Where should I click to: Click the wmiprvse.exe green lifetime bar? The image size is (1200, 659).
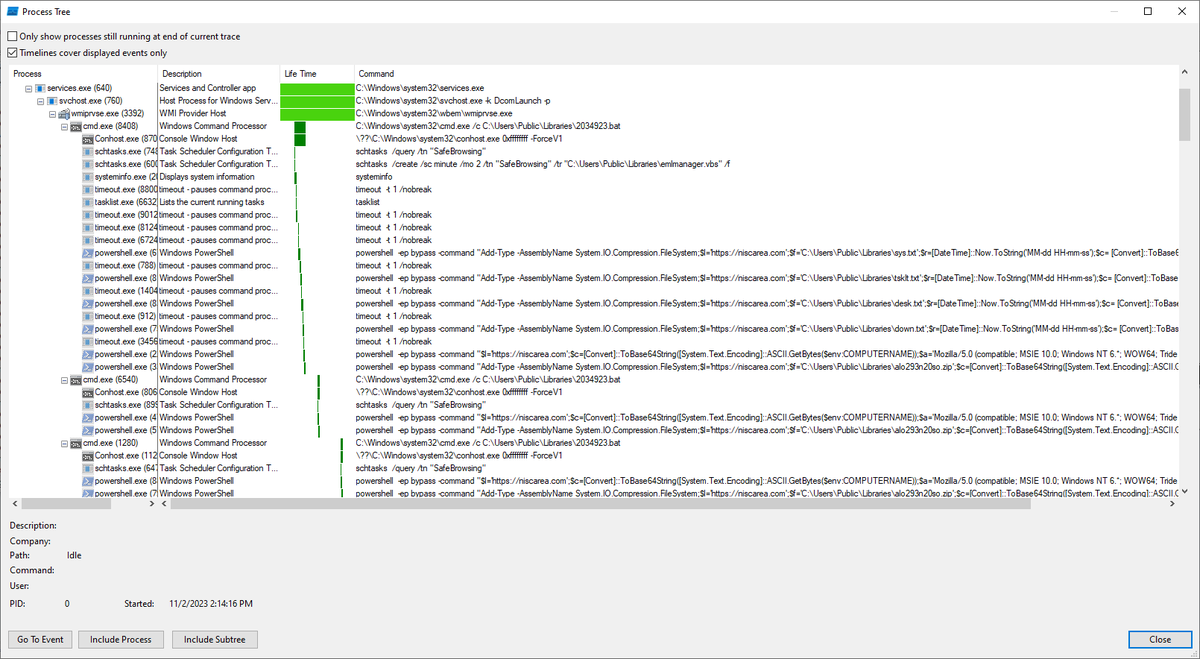(317, 114)
